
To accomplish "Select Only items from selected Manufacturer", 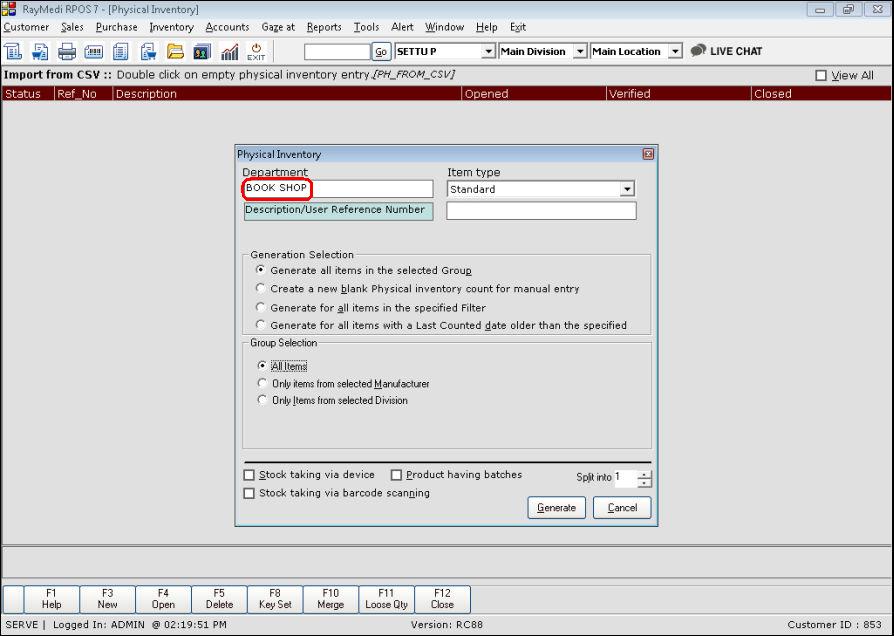I will pos(262,383).
